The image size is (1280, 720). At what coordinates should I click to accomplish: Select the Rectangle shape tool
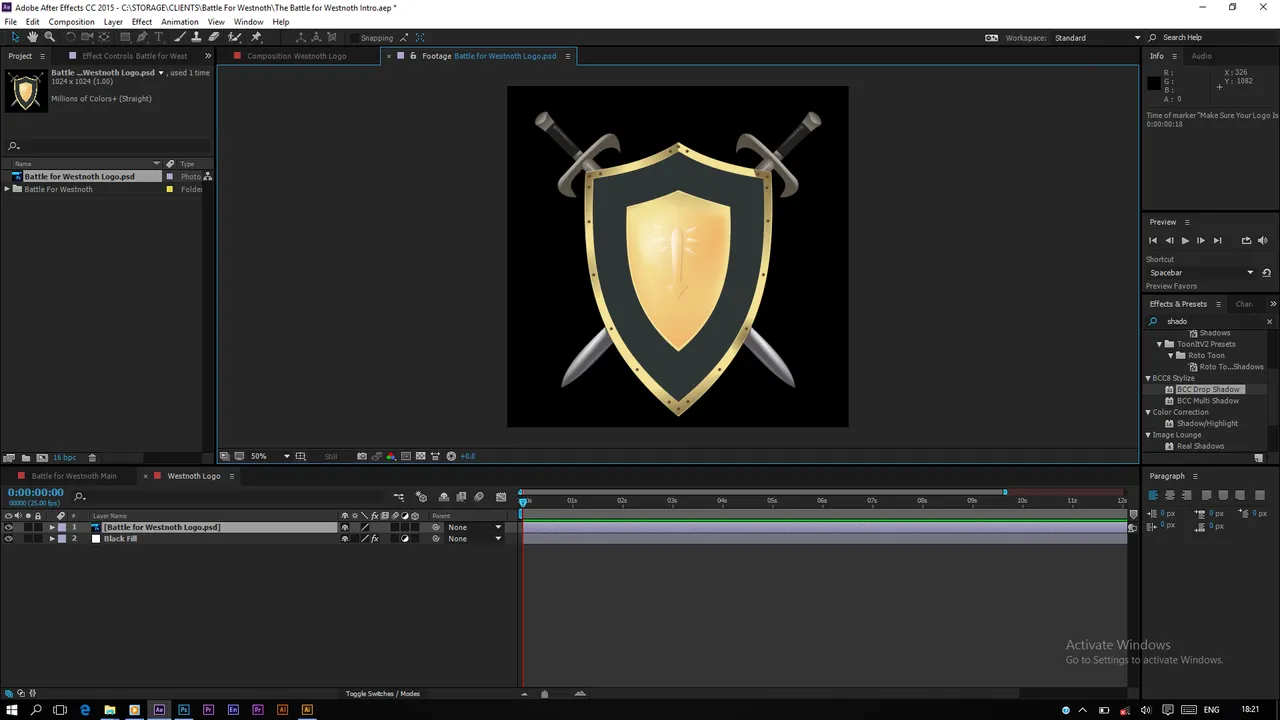tap(125, 37)
